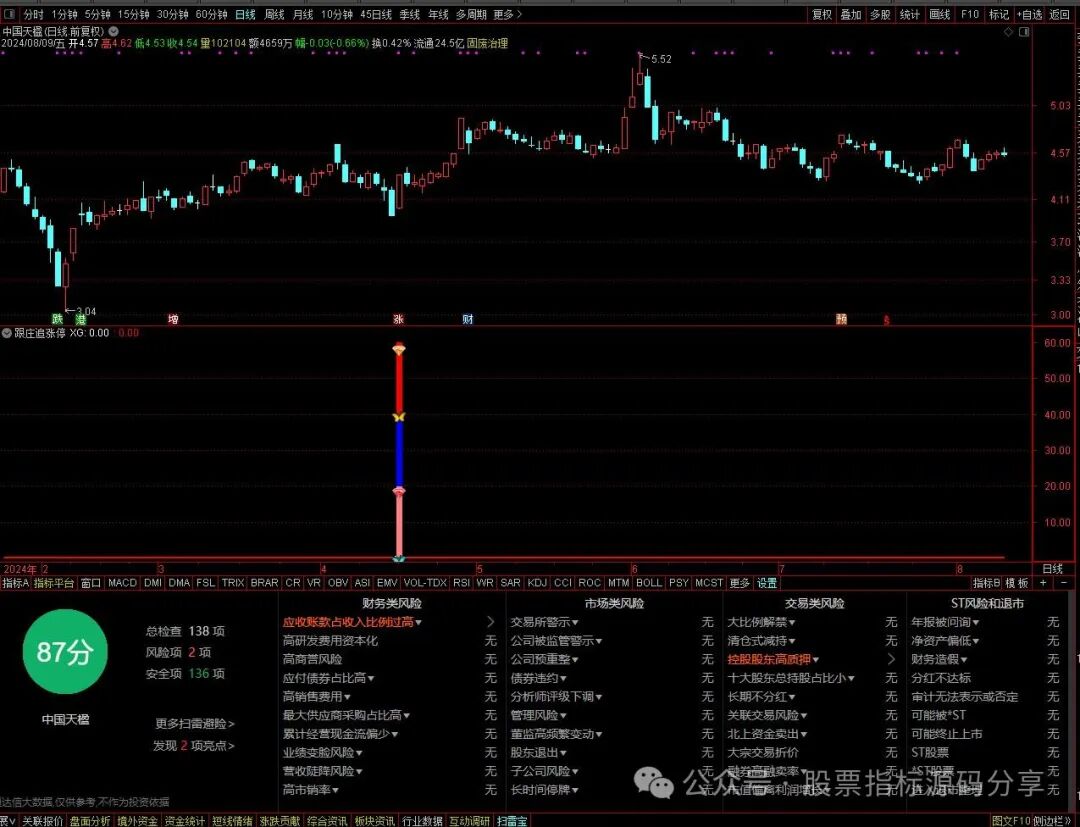This screenshot has height=827, width=1080.
Task: Click the window split icon at chart top-right
Action: (1024, 32)
